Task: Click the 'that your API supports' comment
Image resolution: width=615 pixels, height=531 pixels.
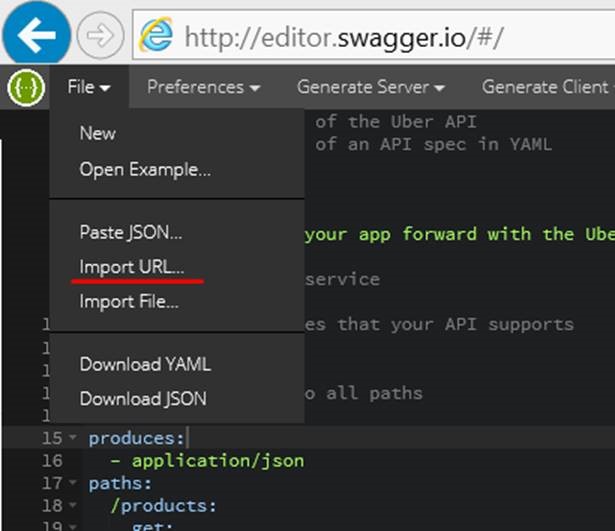Action: 456,325
